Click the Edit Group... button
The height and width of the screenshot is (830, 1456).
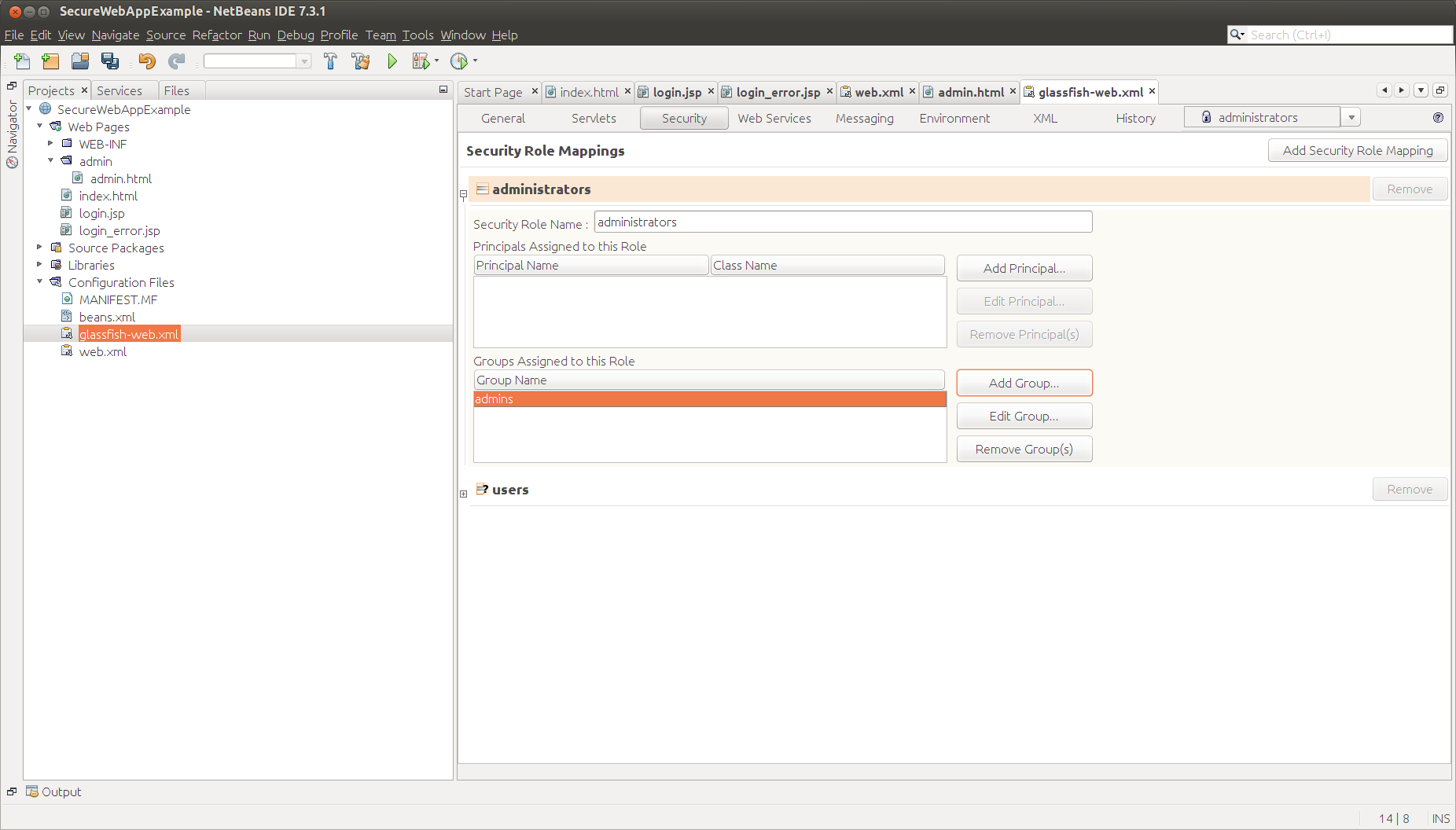click(x=1024, y=416)
